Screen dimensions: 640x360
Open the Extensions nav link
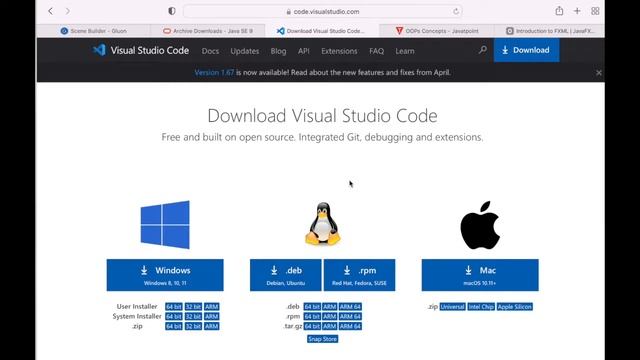click(339, 51)
